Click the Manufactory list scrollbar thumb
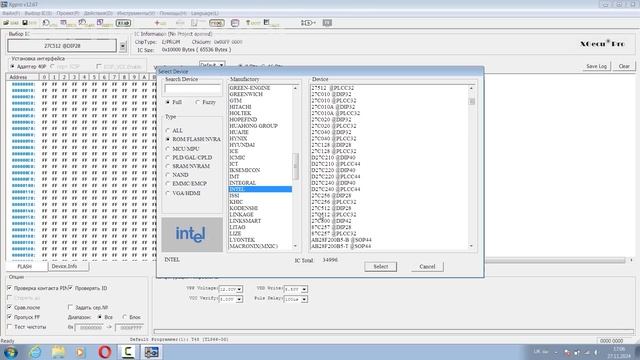The height and width of the screenshot is (360, 640). 296,166
